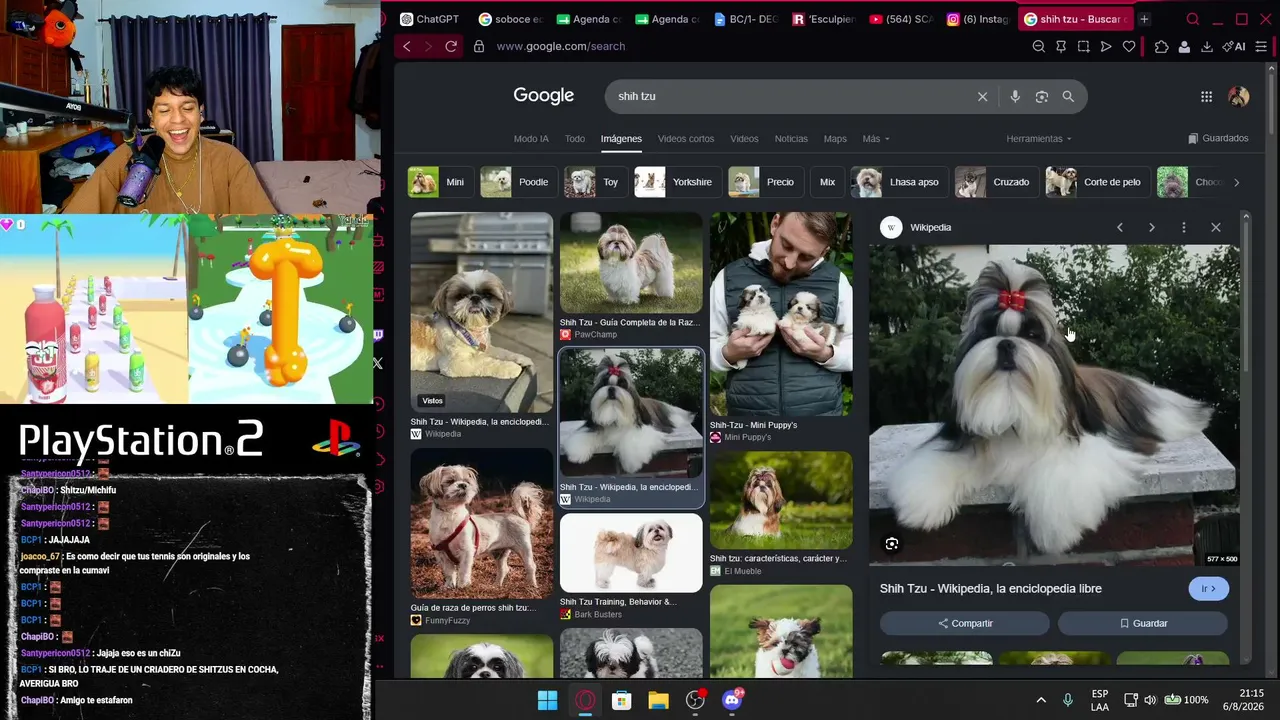Switch to the ChatGPT tab

point(429,19)
